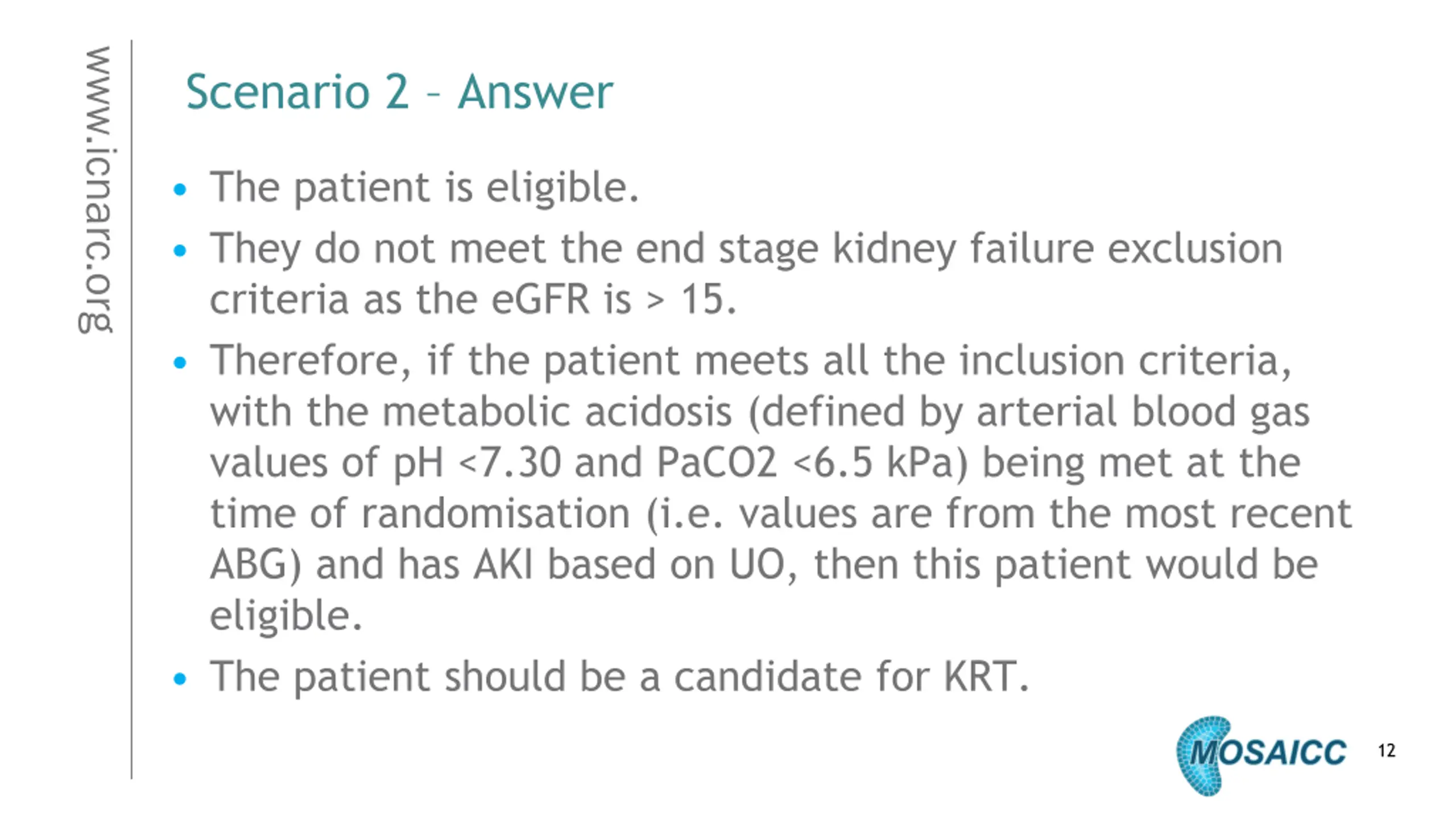The image size is (1456, 819).
Task: Click the last bullet about KRT candidate
Action: point(619,677)
